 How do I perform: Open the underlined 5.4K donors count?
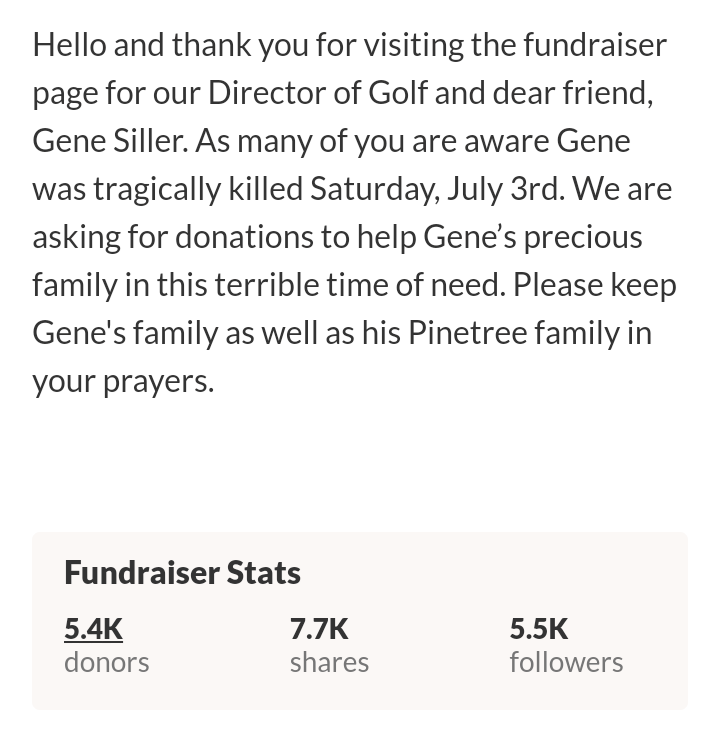click(x=93, y=629)
